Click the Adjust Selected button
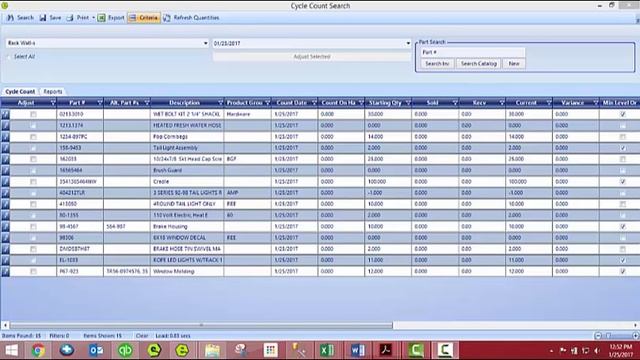Viewport: 640px width, 360px height. [312, 57]
